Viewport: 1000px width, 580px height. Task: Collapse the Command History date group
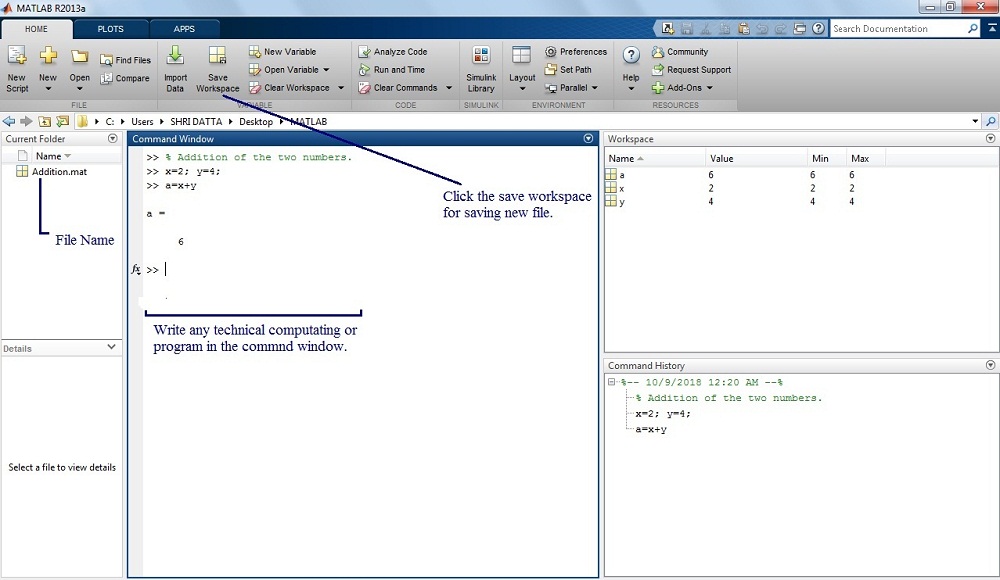[x=612, y=382]
